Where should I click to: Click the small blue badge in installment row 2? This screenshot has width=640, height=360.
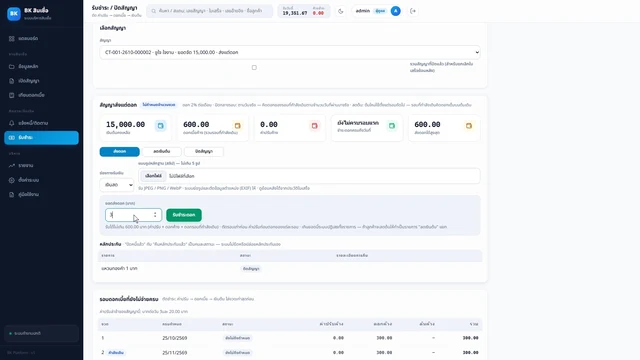(x=116, y=353)
